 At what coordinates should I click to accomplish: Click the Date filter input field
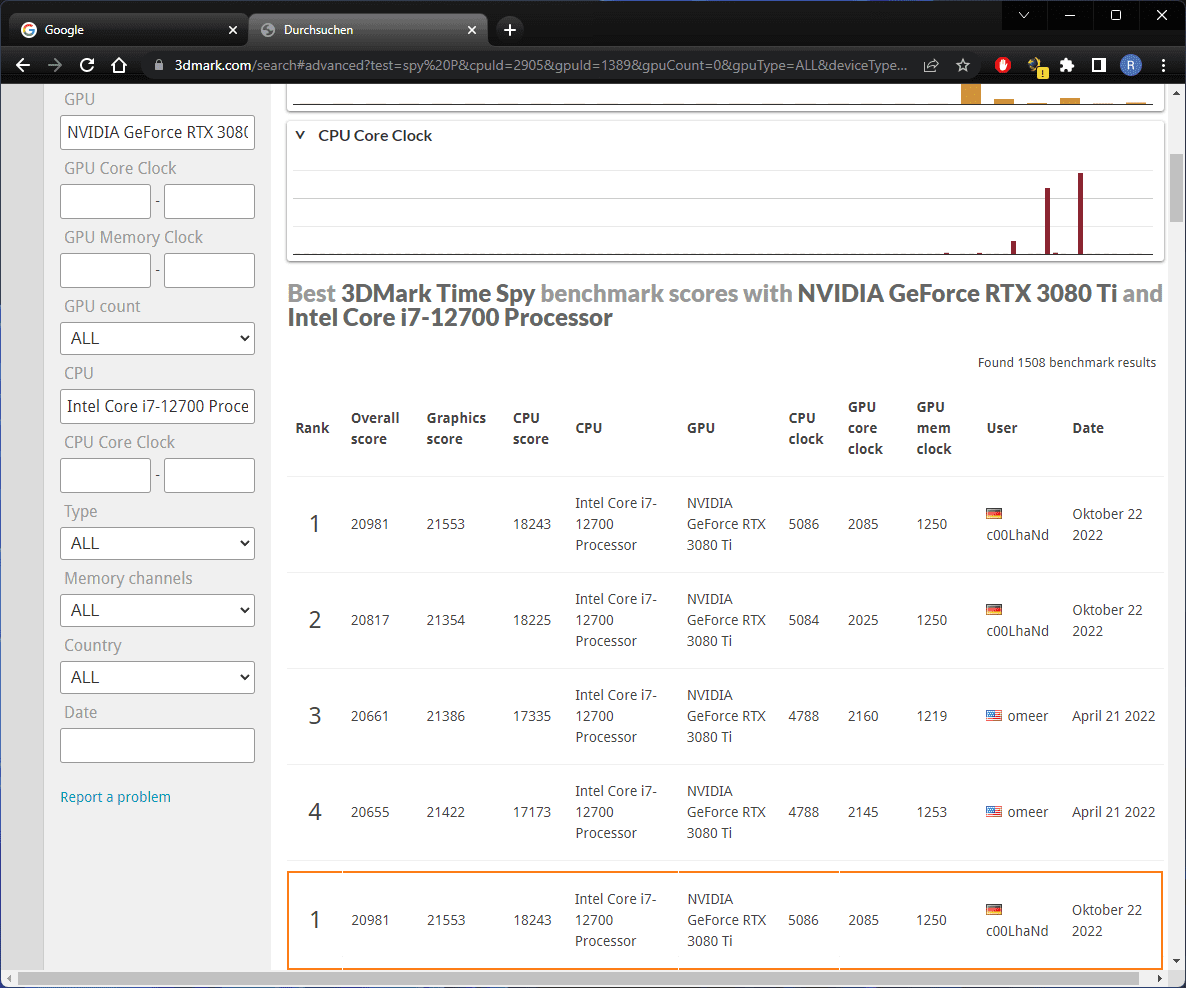[x=157, y=745]
